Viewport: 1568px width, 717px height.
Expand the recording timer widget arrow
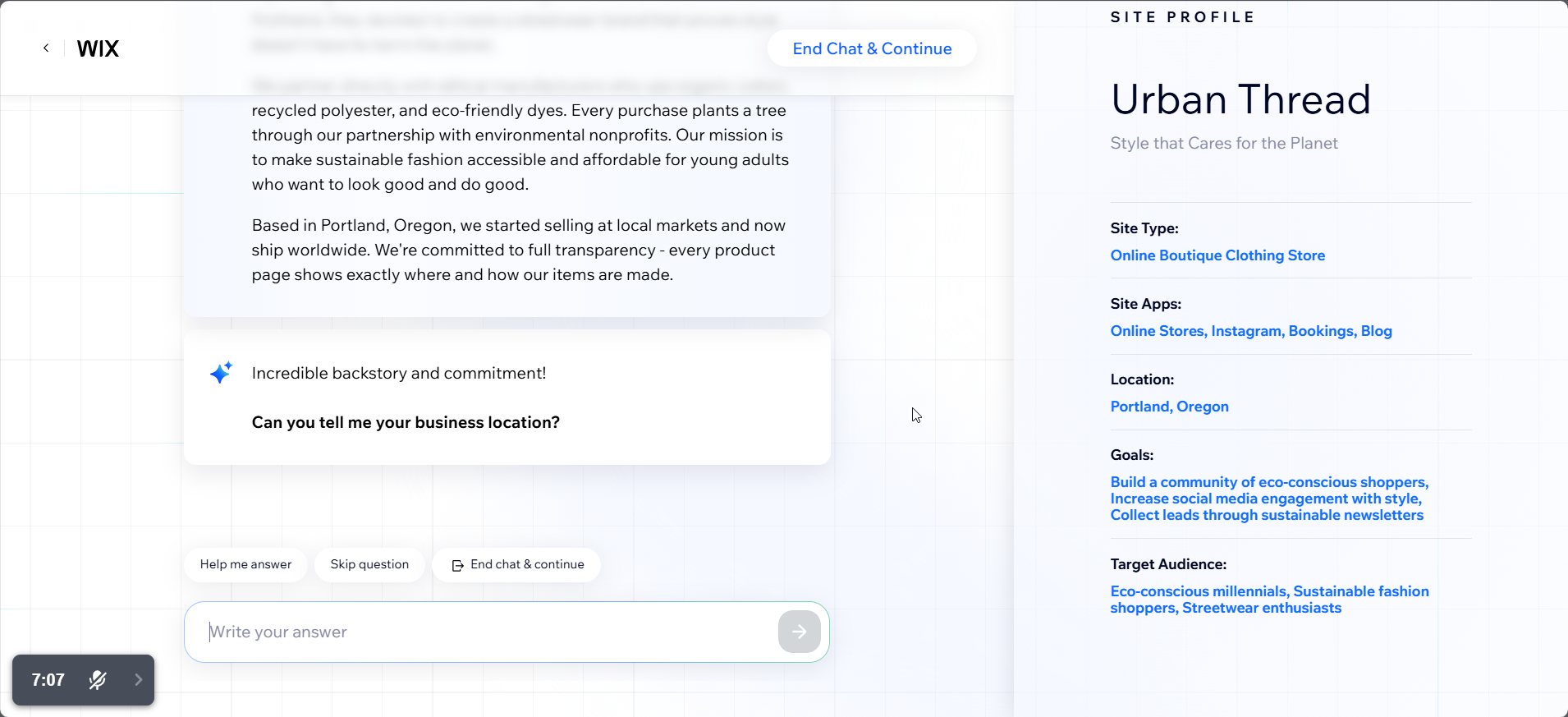click(x=138, y=680)
